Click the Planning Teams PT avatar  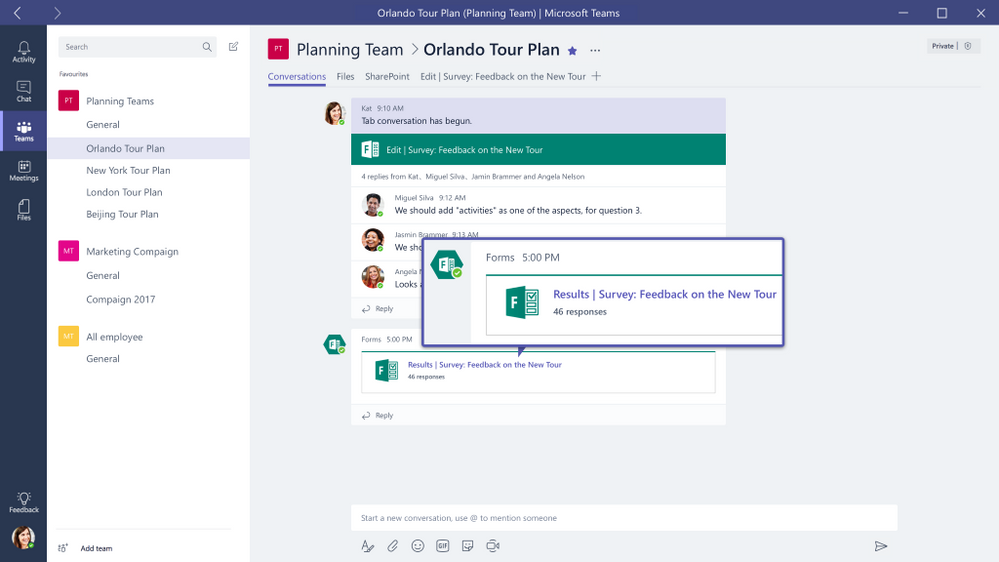click(68, 101)
